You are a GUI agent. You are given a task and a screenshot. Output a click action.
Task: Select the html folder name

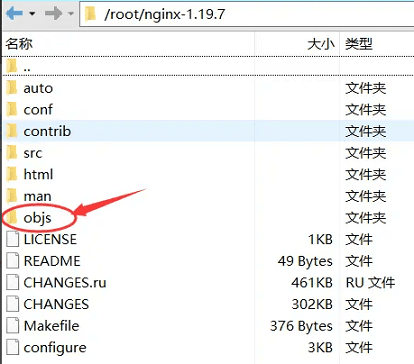pos(38,174)
